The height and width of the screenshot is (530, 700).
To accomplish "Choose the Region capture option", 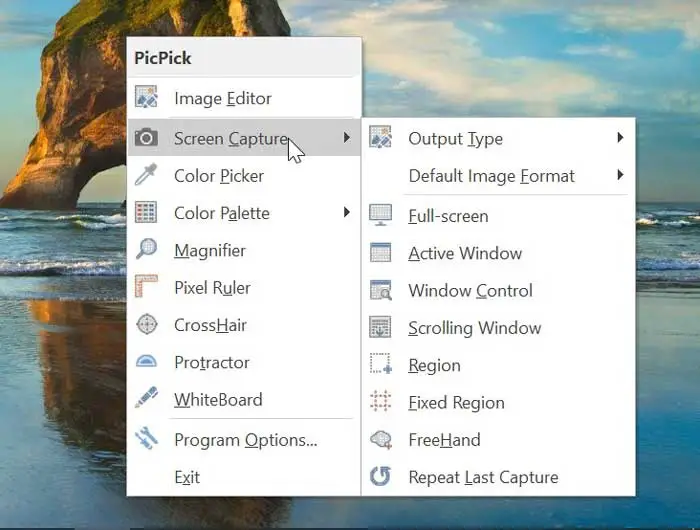I will tap(434, 366).
